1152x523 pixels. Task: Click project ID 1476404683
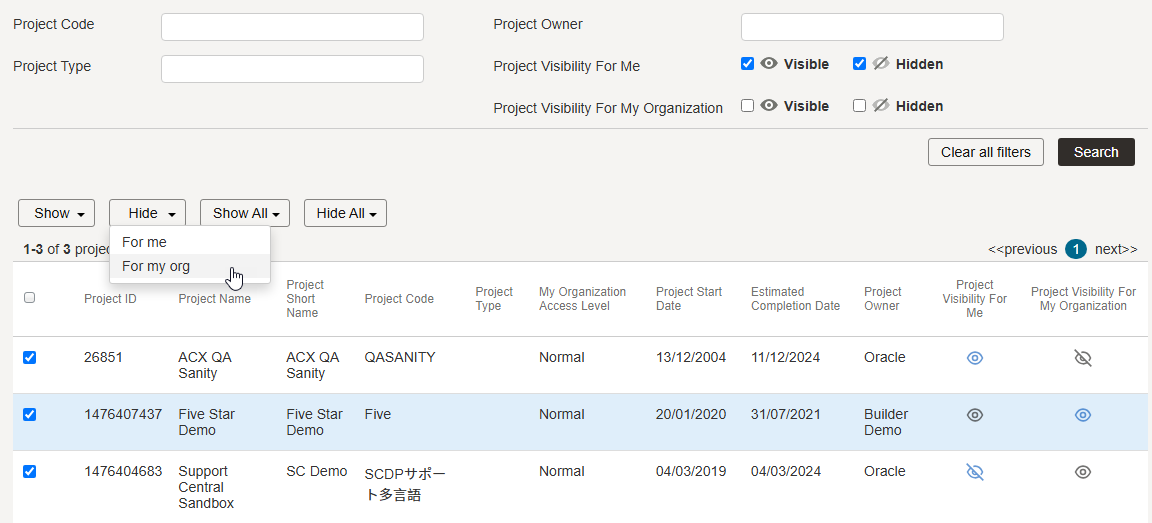click(123, 472)
